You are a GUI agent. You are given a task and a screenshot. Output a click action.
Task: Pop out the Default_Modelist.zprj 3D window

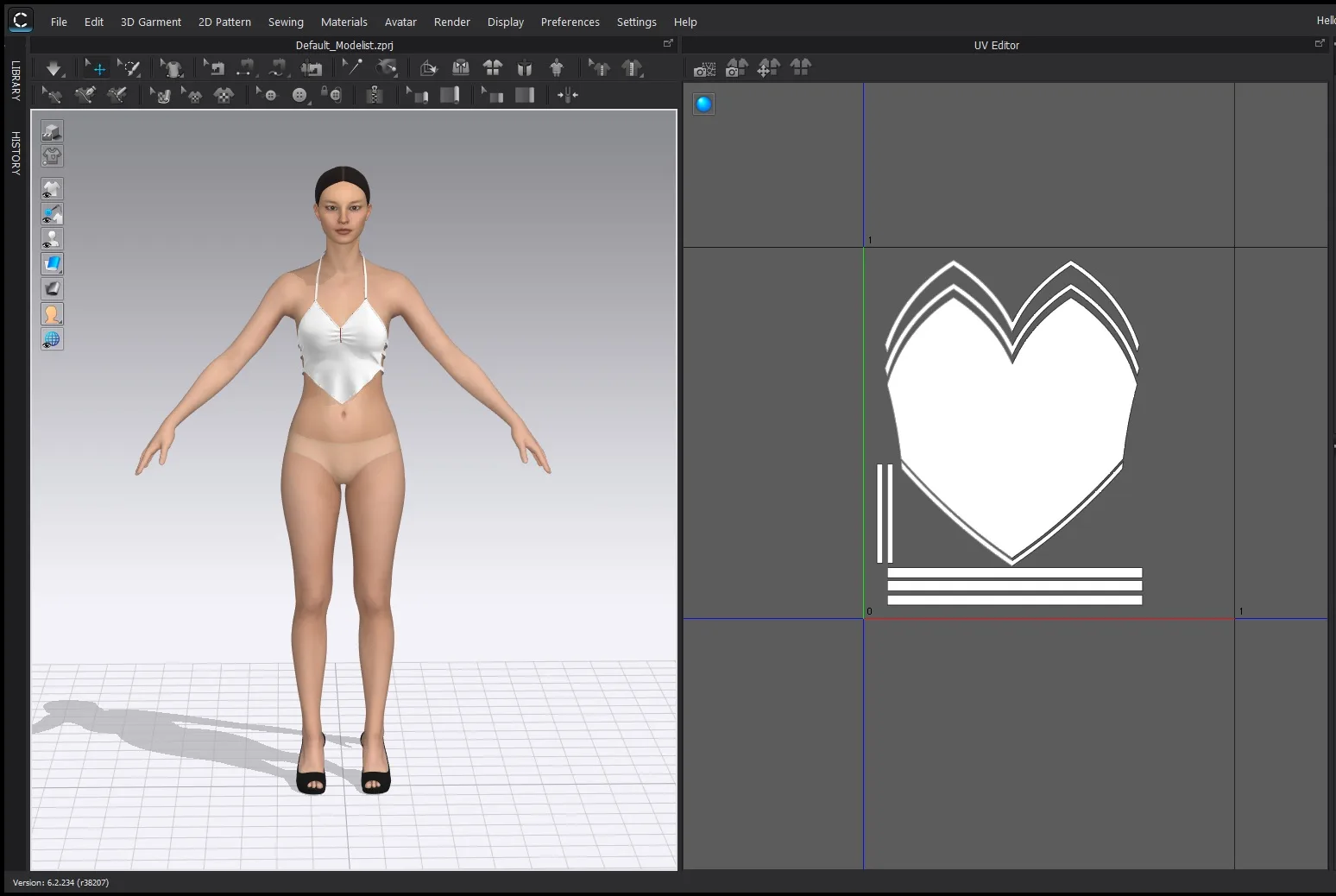point(667,43)
